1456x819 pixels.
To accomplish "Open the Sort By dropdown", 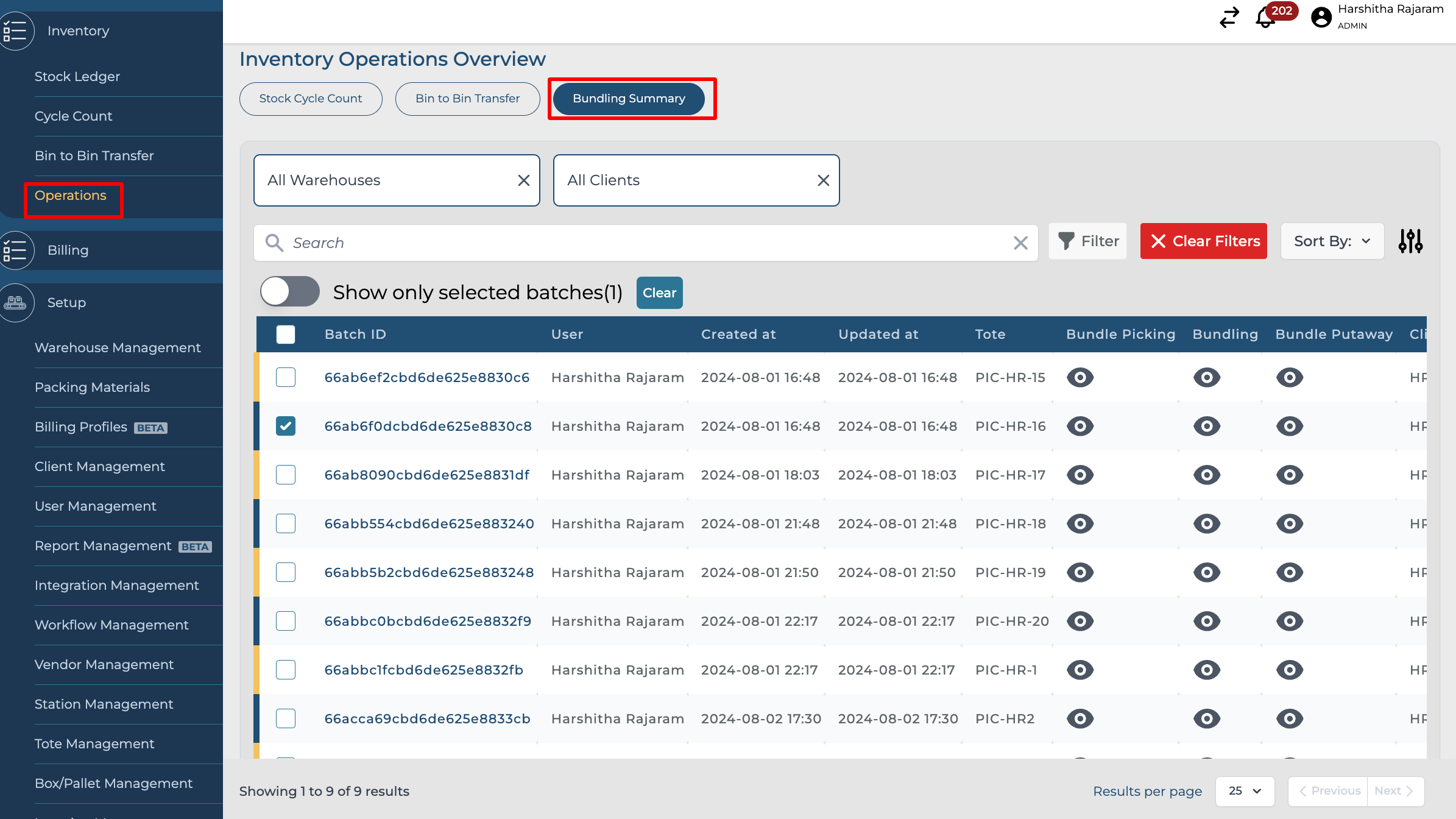I will coord(1332,241).
